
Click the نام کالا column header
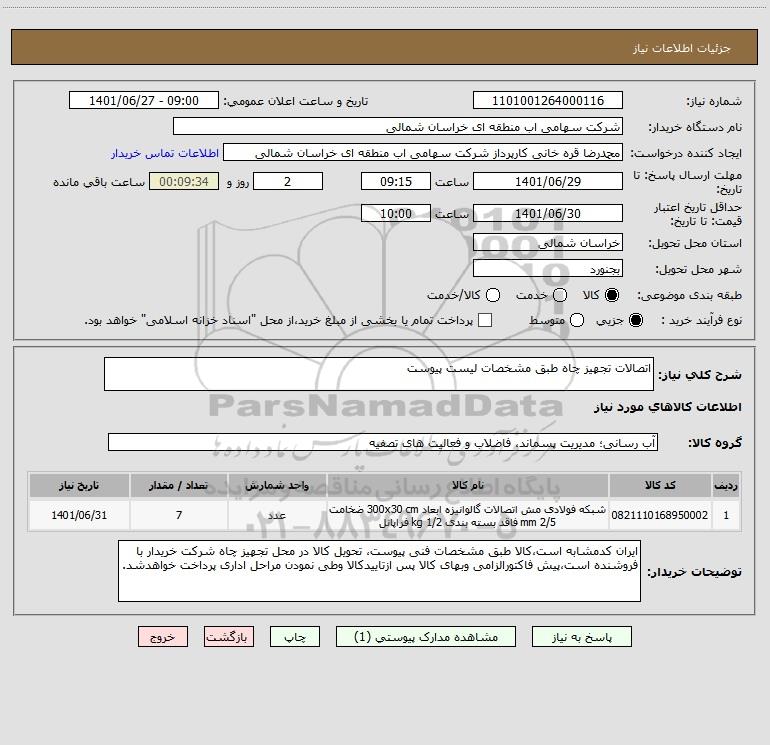468,485
